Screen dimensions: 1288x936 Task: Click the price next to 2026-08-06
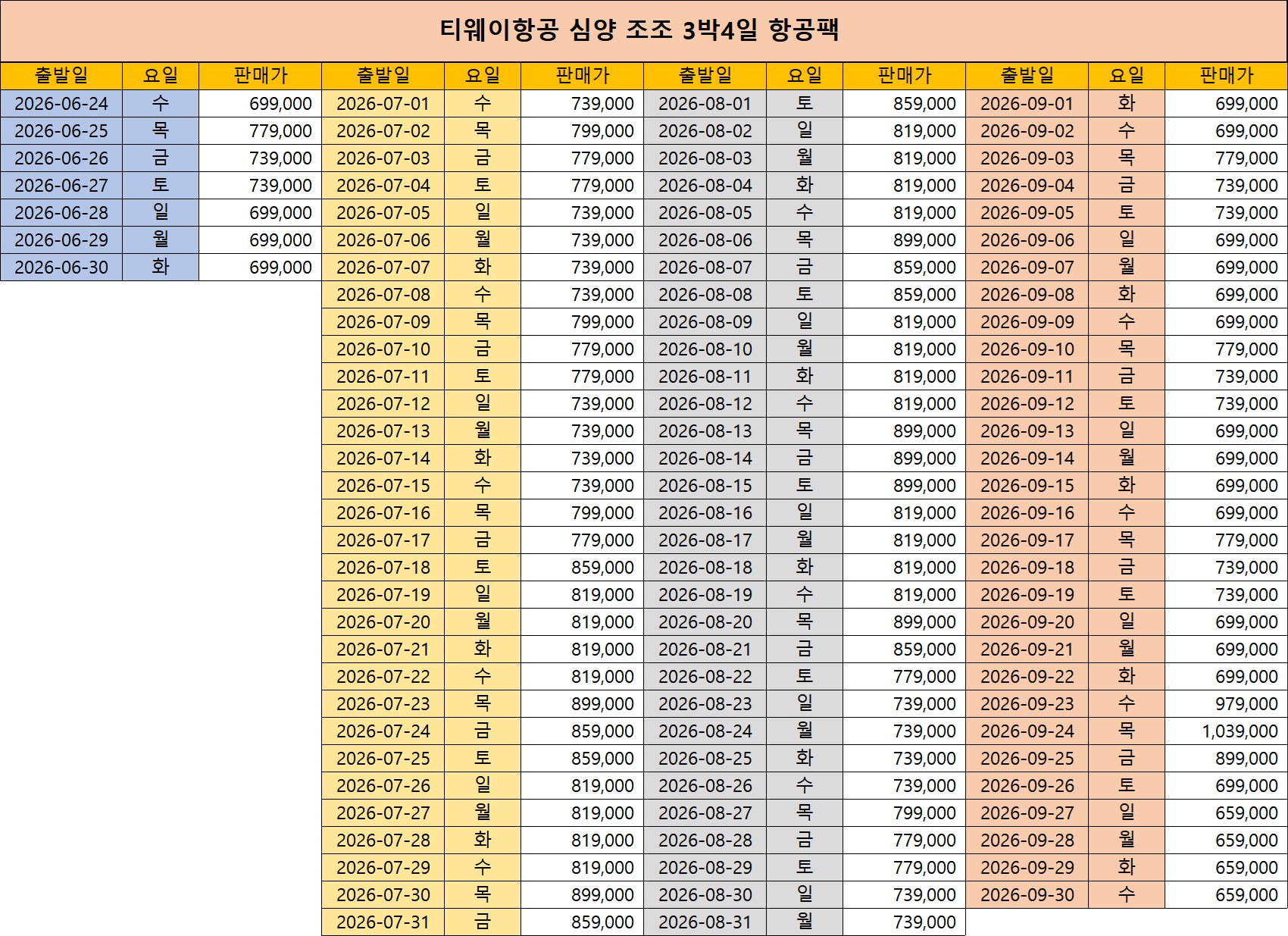[904, 240]
